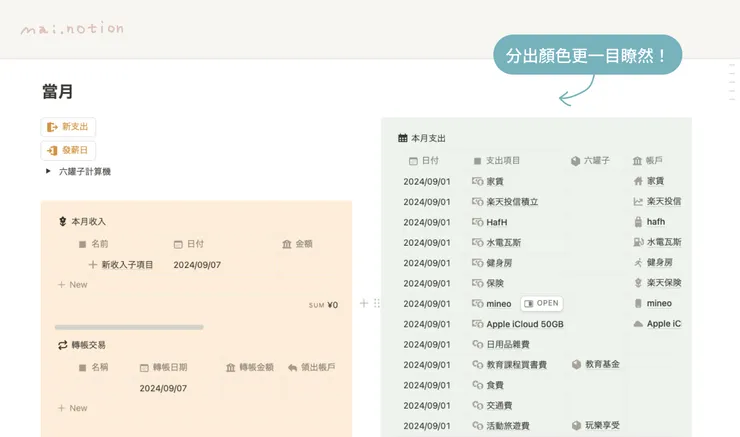Click the icon of the 家賃 expense row
This screenshot has width=740, height=437.
[x=478, y=181]
